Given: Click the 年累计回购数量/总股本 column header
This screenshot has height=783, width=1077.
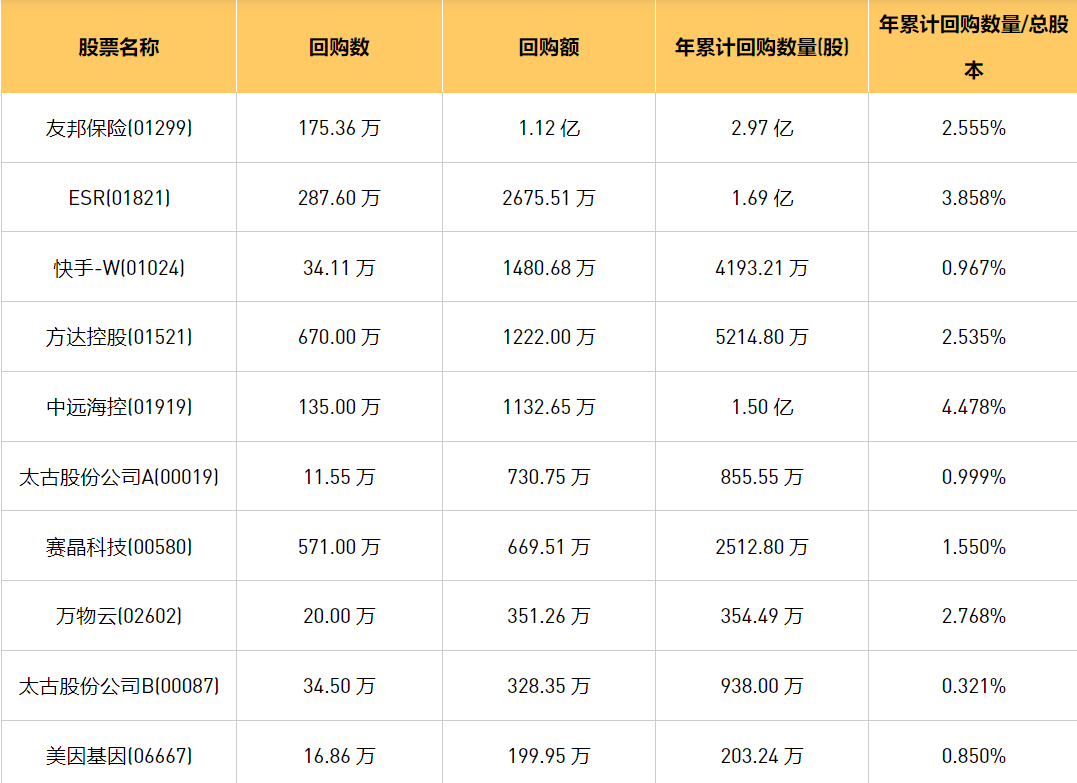Looking at the screenshot, I should pos(973,47).
